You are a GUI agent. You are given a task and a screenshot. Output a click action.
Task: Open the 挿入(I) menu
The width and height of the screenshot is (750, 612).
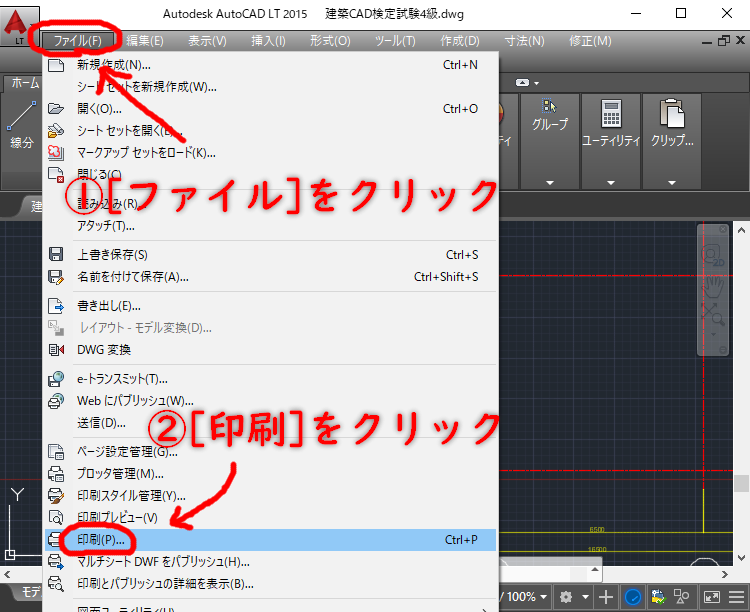tap(268, 41)
